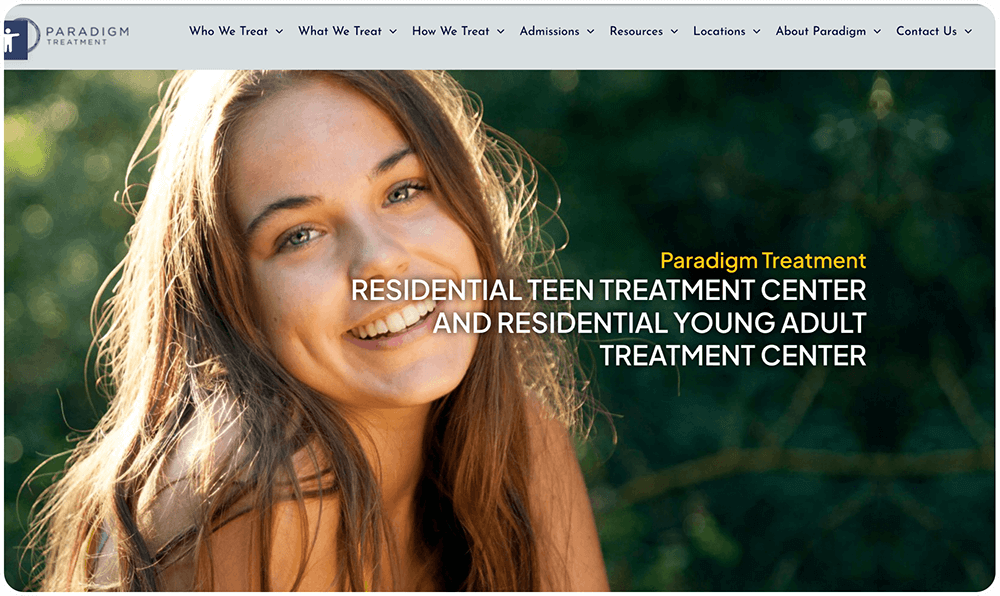
Task: Expand the Resources chevron arrow
Action: pyautogui.click(x=674, y=31)
